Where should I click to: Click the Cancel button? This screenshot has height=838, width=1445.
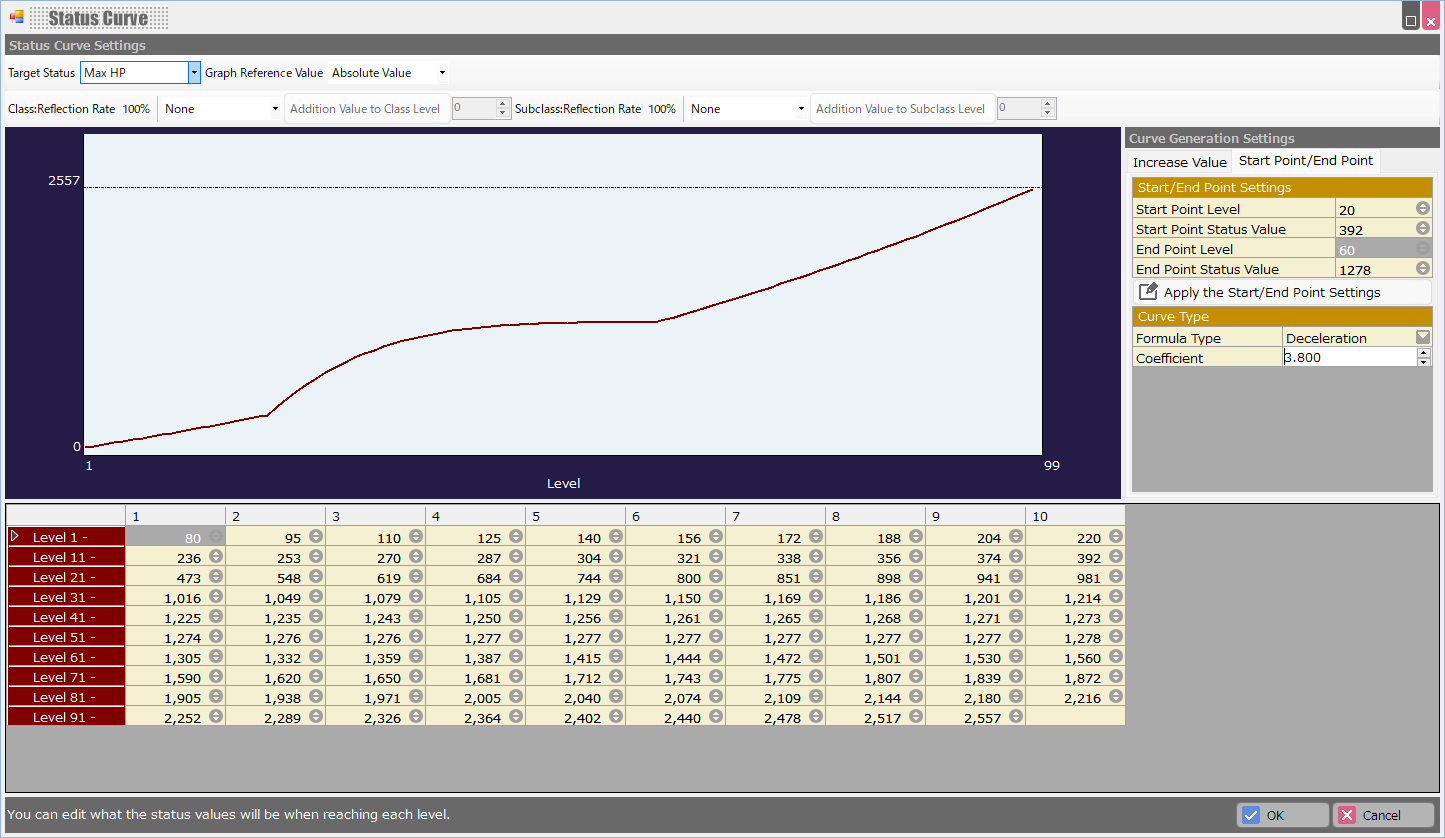pyautogui.click(x=1383, y=815)
